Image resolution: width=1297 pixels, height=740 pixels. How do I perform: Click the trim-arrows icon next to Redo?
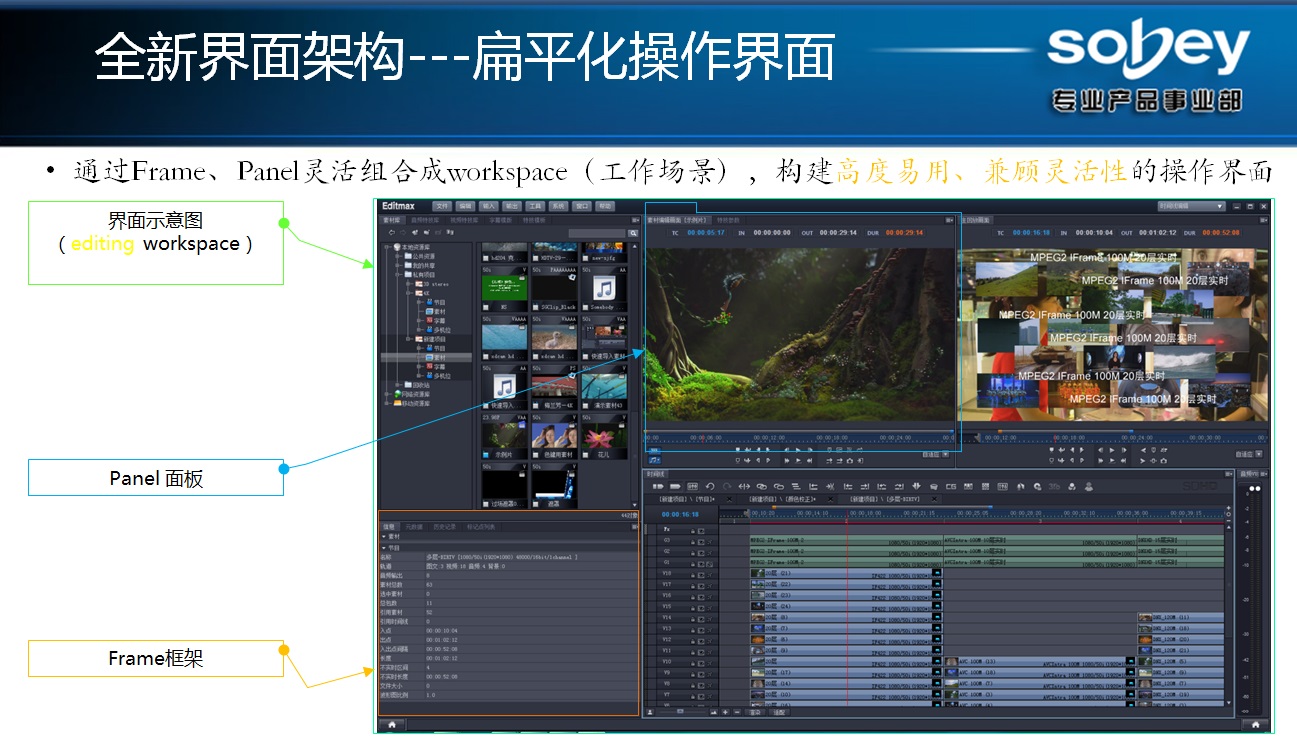coord(744,487)
